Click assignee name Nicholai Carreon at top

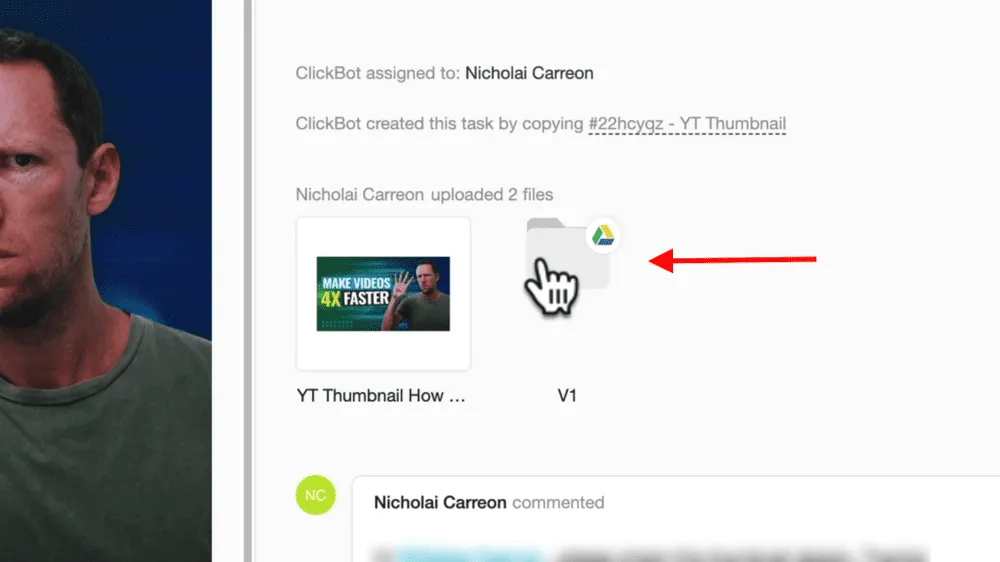click(529, 73)
